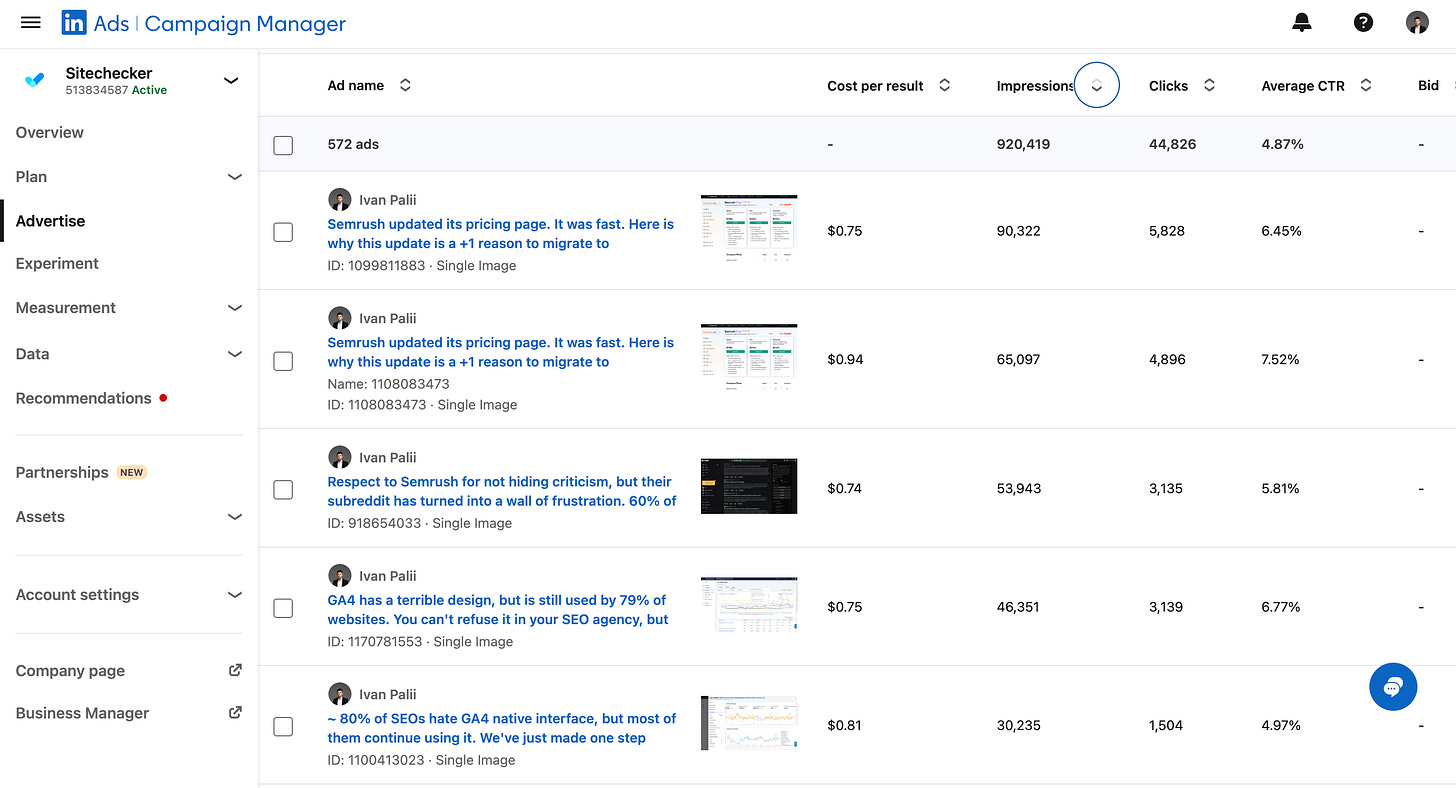Preview thumbnail of ad 1108083473
The width and height of the screenshot is (1456, 788).
click(x=749, y=358)
